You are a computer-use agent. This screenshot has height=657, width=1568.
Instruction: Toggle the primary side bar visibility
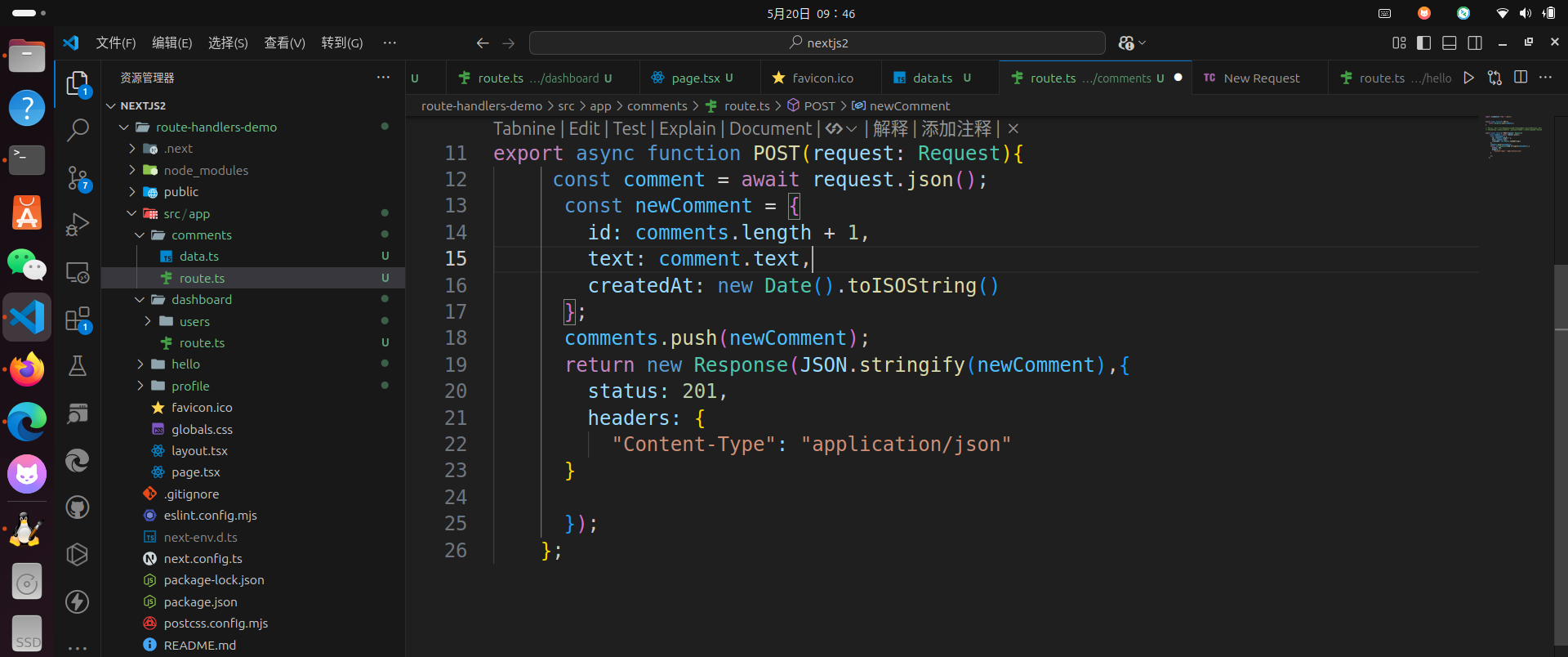pyautogui.click(x=1423, y=42)
